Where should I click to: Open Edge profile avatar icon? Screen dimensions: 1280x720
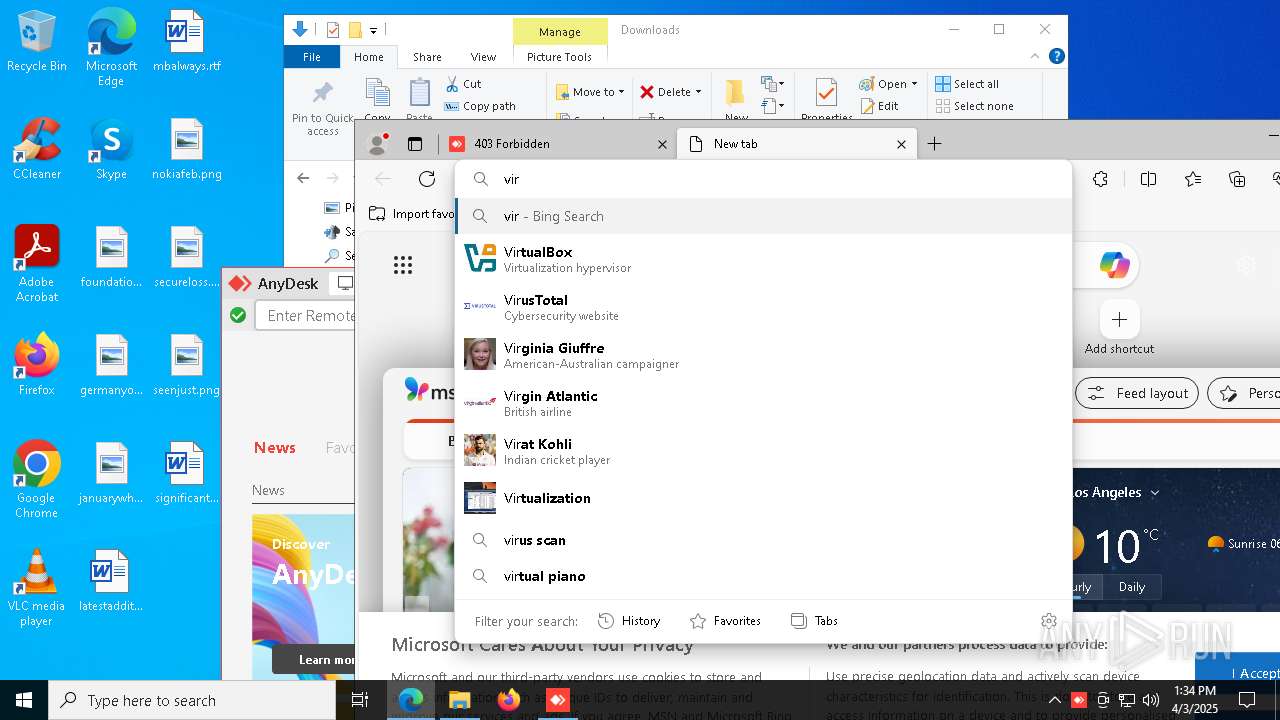[x=378, y=144]
